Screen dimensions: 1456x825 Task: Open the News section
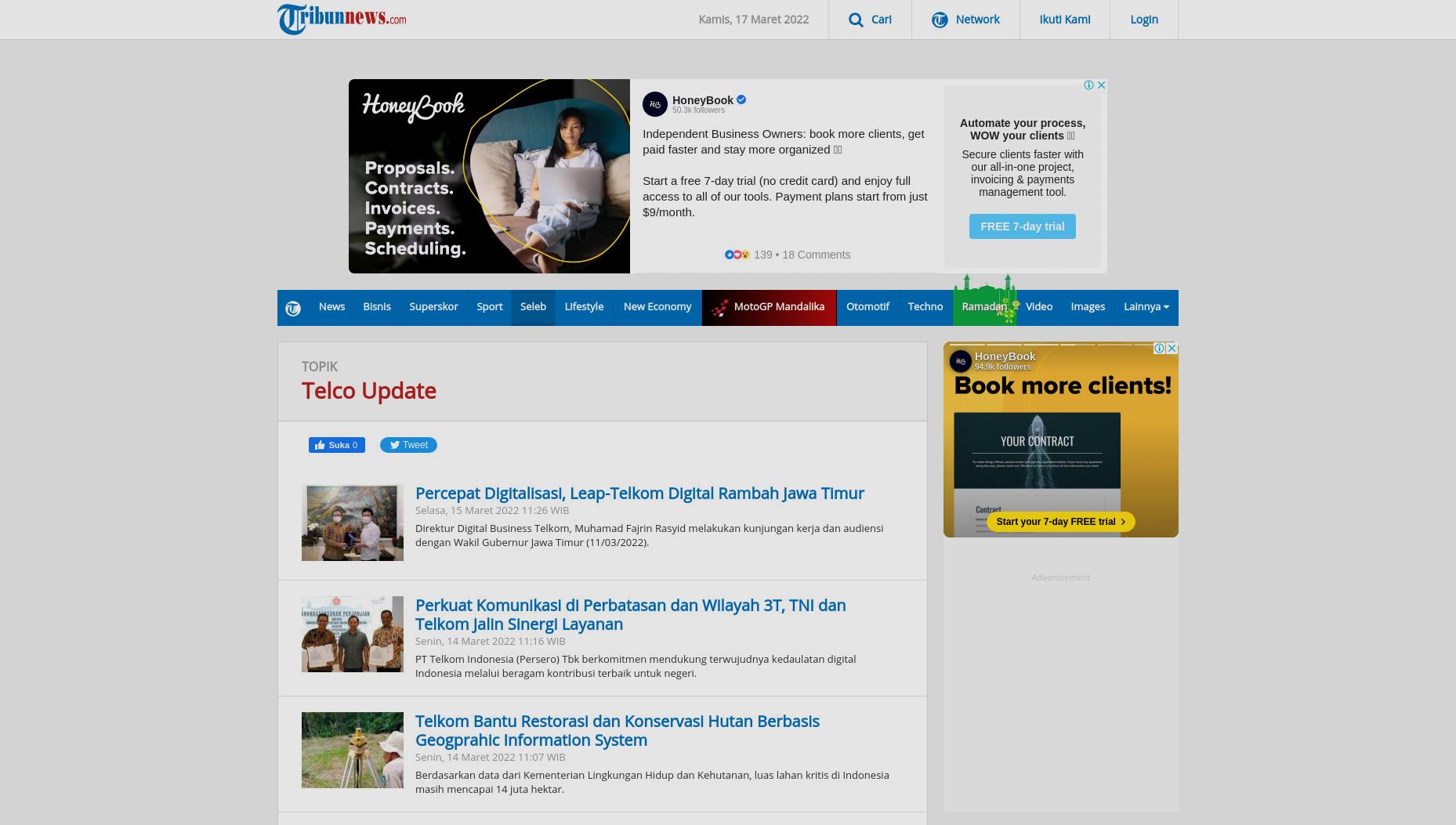(331, 307)
